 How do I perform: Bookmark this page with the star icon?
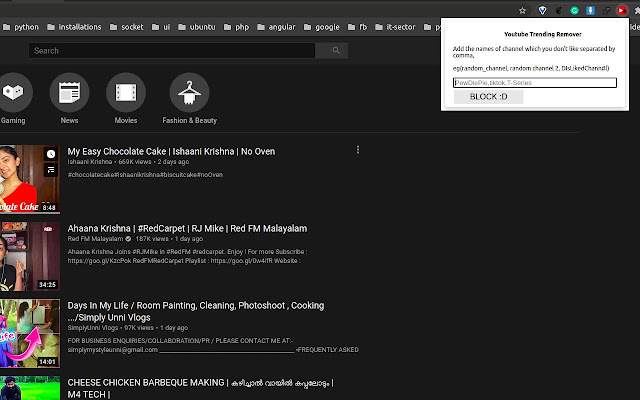point(522,11)
